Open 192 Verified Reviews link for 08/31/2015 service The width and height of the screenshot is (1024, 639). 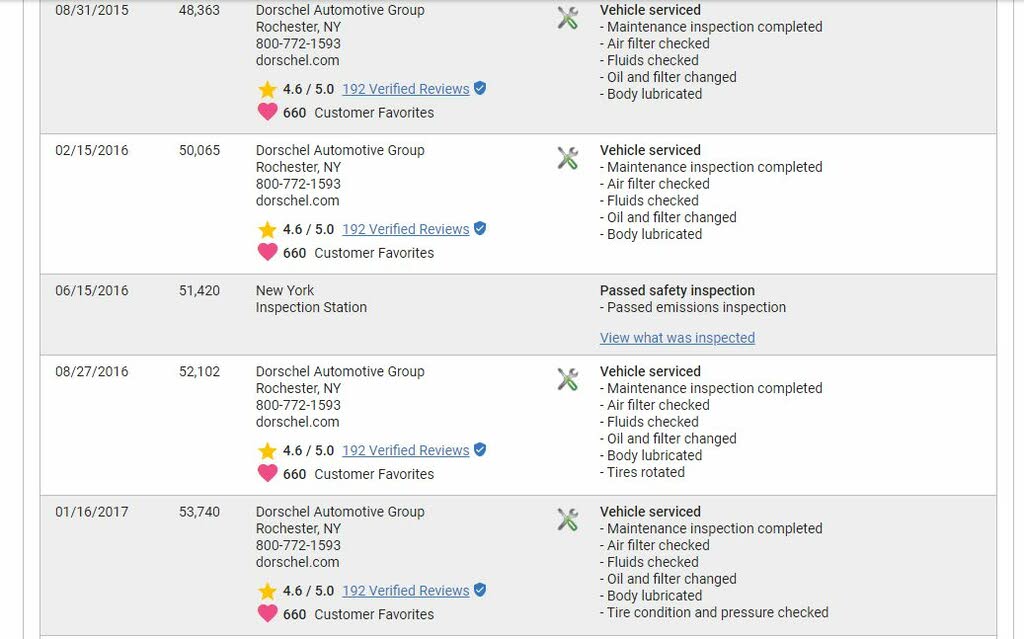click(x=405, y=89)
